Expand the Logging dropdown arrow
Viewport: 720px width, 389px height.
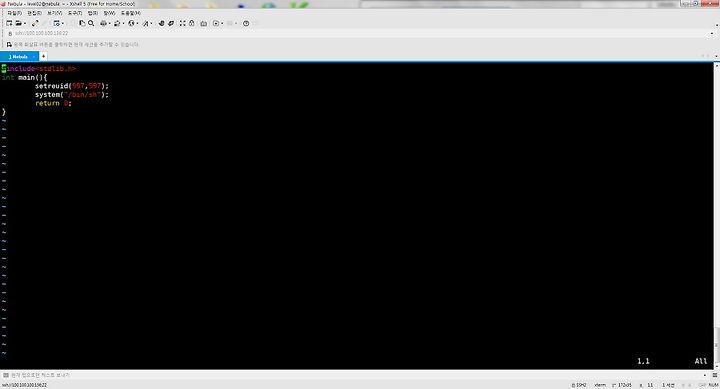pyautogui.click(x=222, y=23)
